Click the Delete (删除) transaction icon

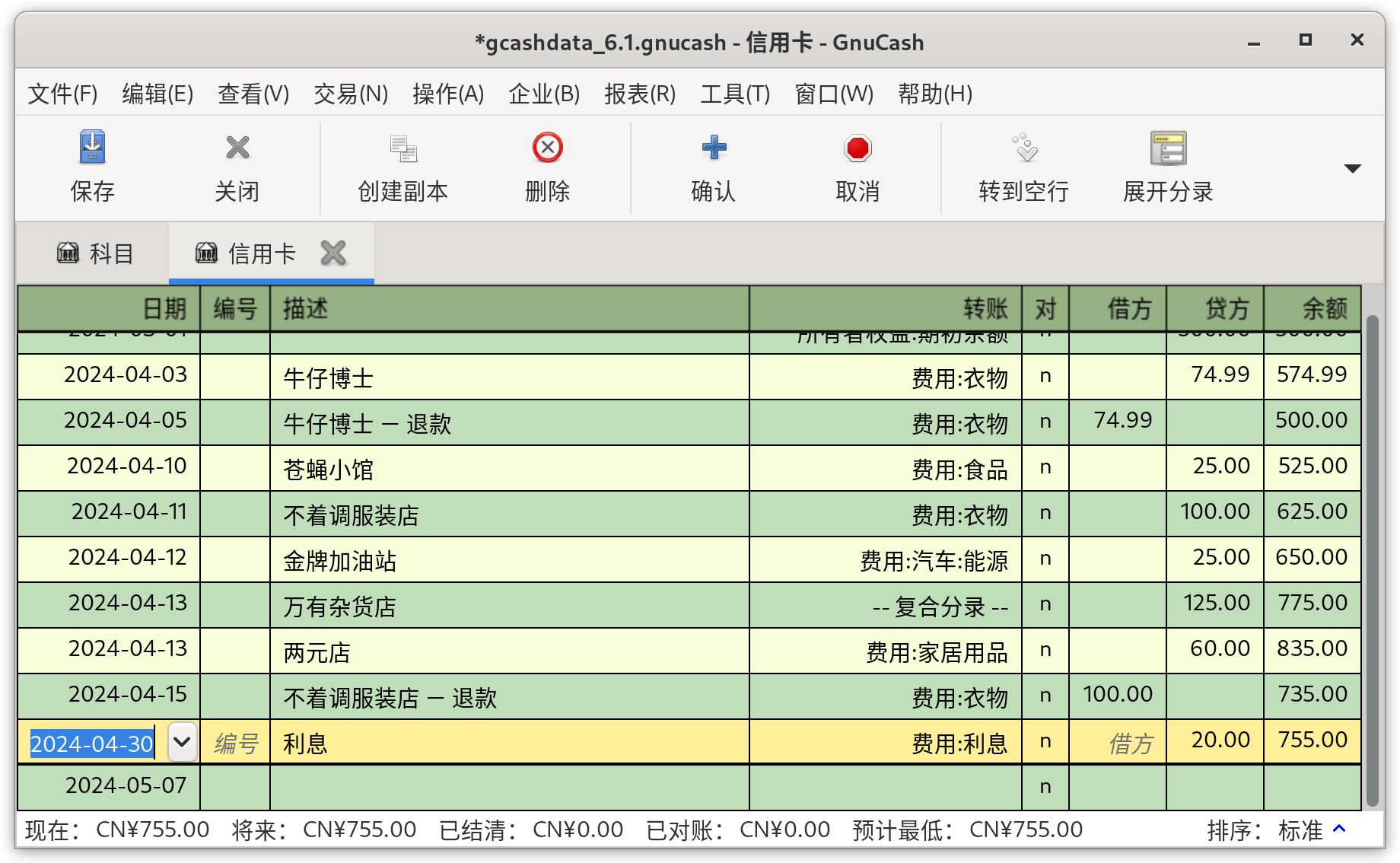[x=547, y=148]
